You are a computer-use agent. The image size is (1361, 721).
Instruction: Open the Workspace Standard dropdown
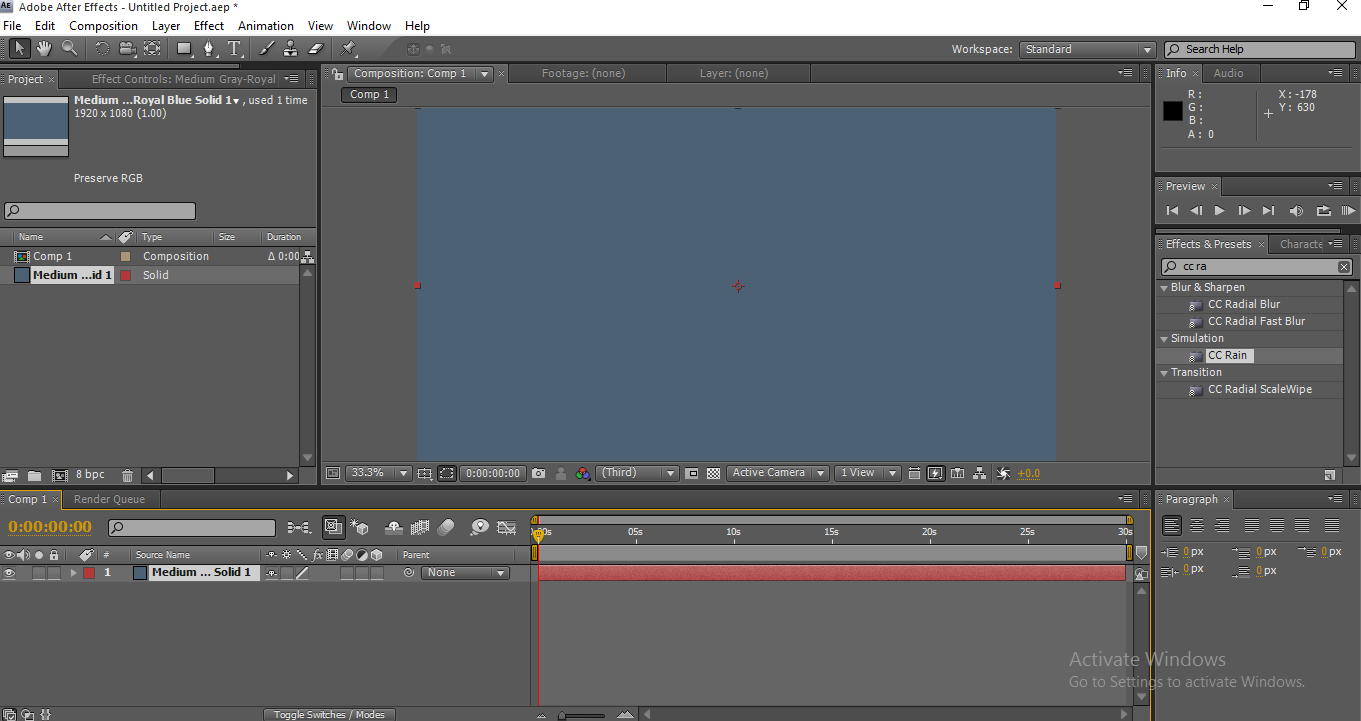pos(1087,49)
